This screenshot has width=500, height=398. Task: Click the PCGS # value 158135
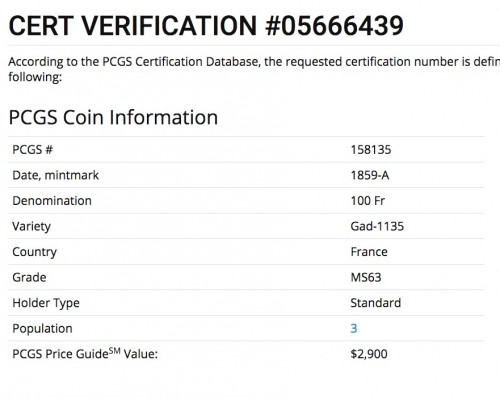(371, 150)
